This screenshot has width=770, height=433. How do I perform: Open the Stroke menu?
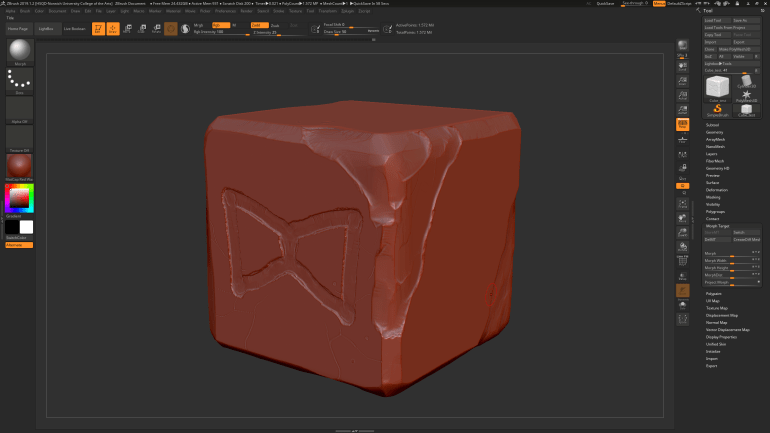[x=278, y=11]
